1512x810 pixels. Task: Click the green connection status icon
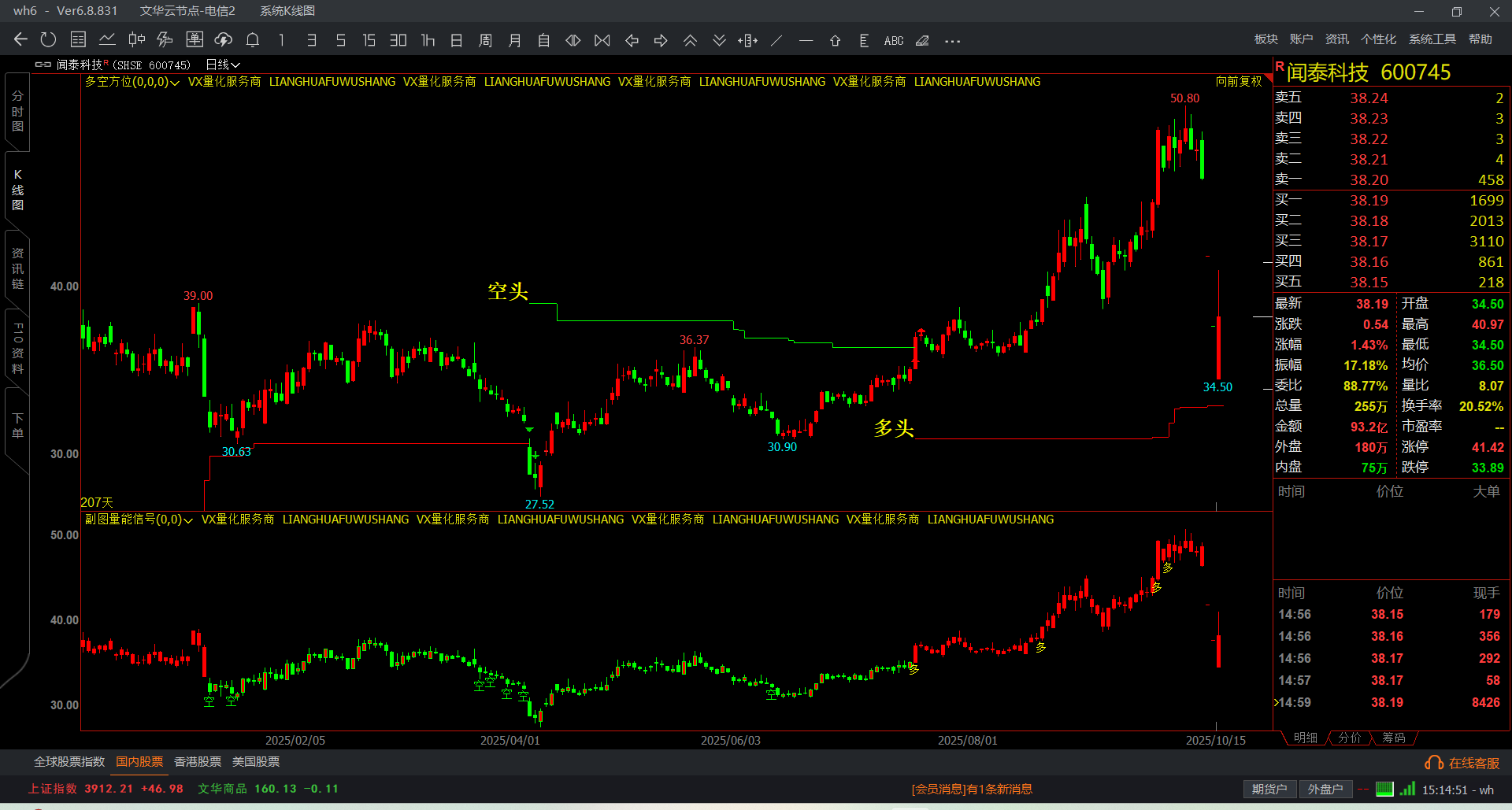click(1384, 789)
